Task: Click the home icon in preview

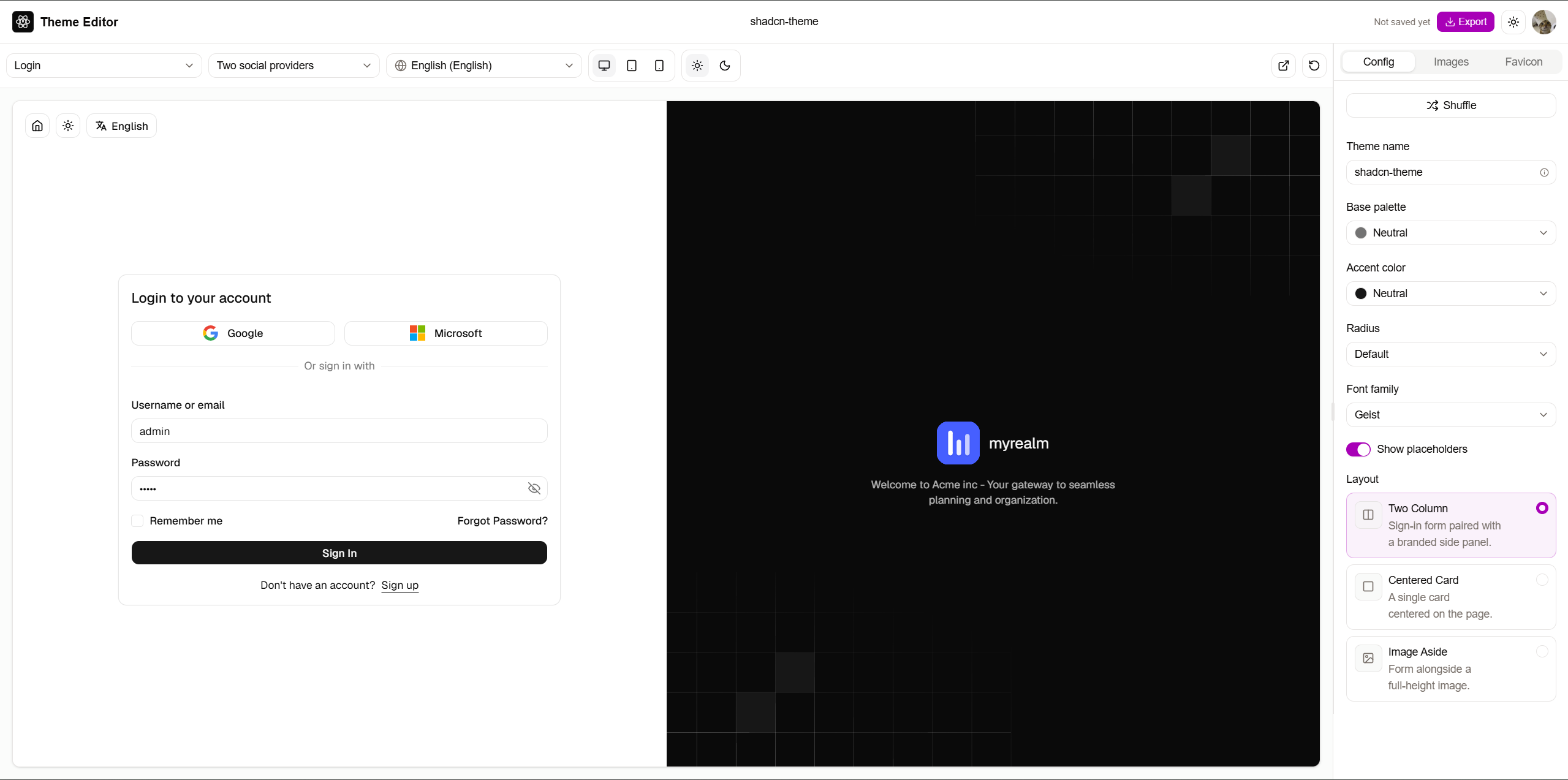Action: tap(37, 126)
